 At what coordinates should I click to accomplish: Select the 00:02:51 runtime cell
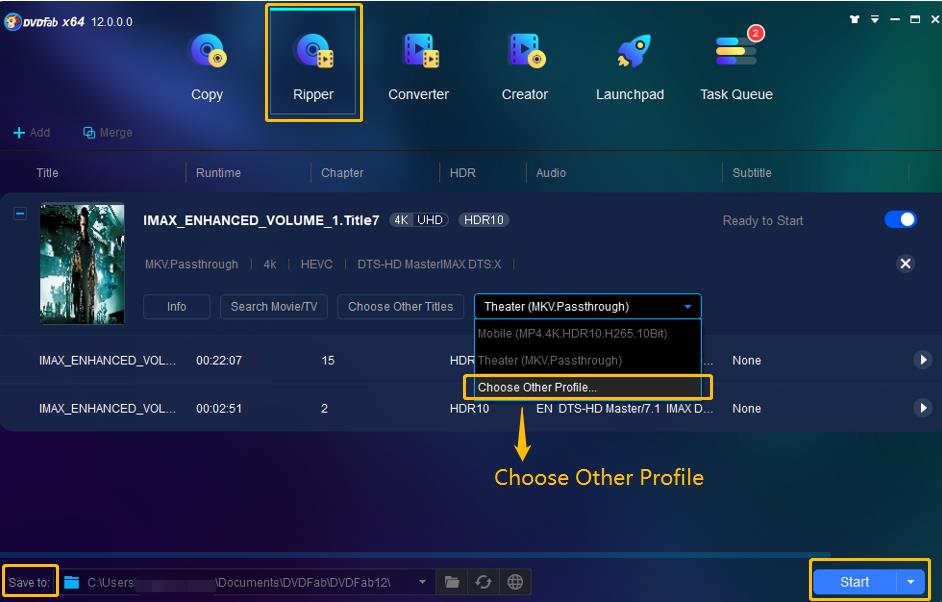(219, 409)
